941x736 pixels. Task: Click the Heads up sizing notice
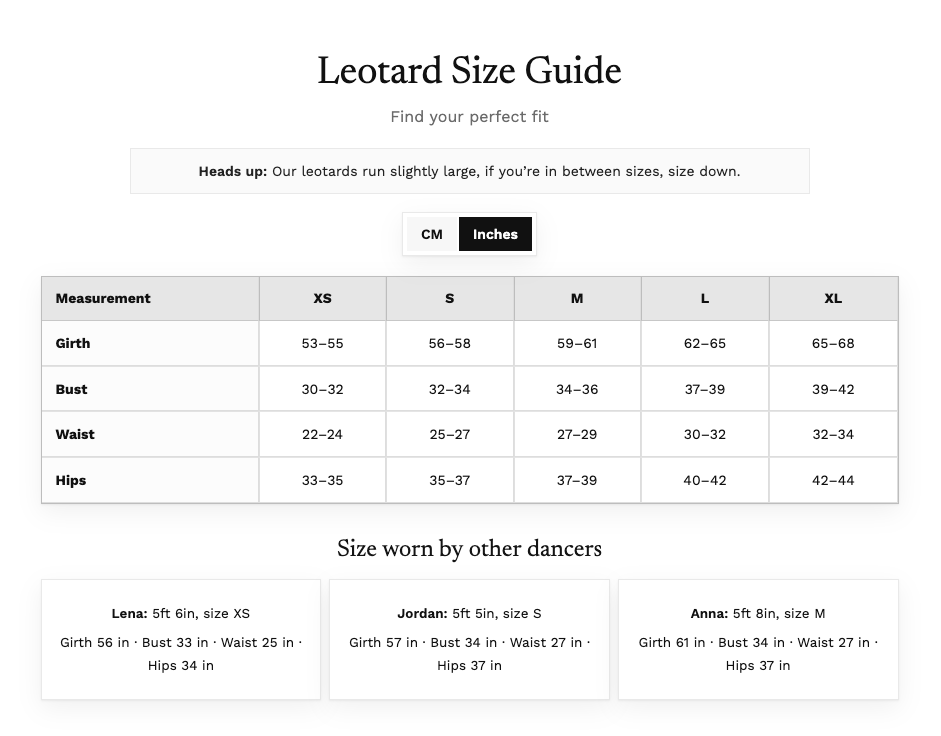click(x=469, y=171)
